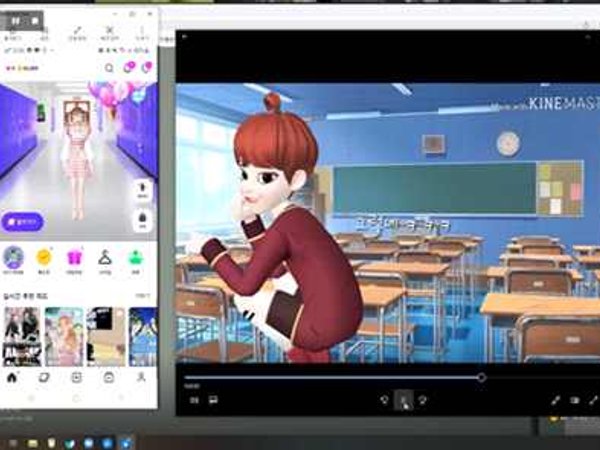Open the teal bird icon on the taskbar

coord(70,443)
